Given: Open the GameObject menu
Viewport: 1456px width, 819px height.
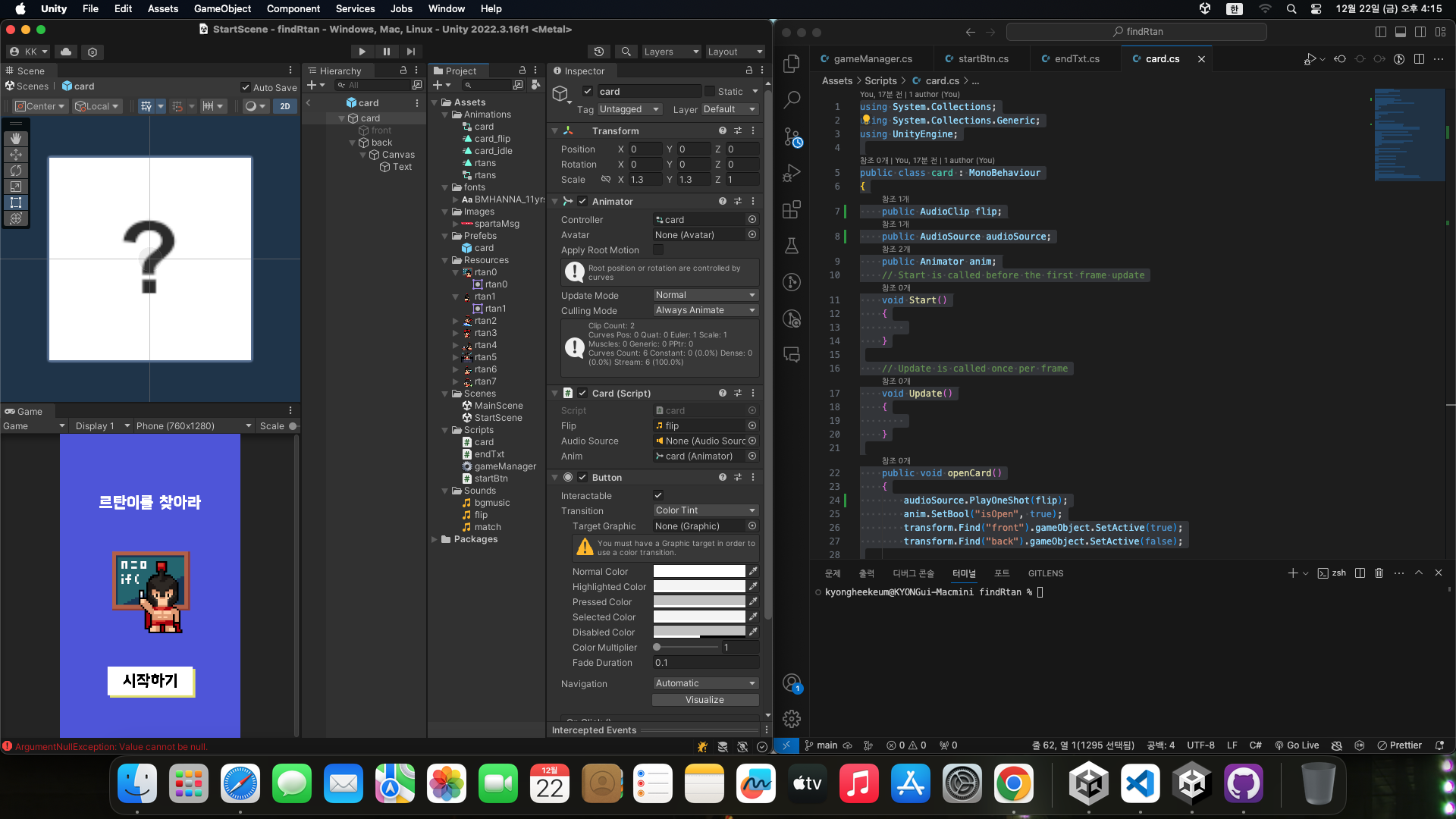Looking at the screenshot, I should (222, 8).
